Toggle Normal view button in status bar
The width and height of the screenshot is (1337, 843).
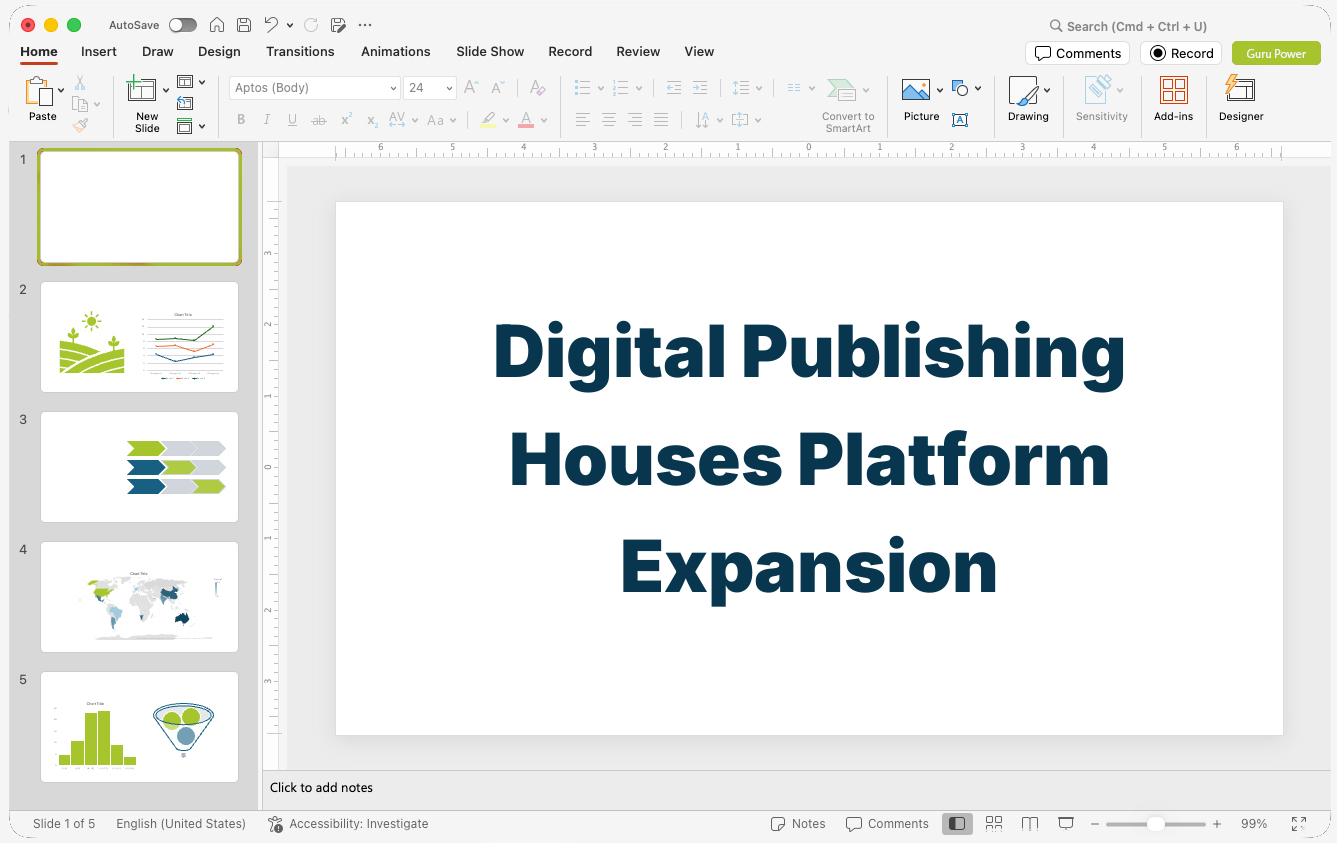[x=957, y=823]
